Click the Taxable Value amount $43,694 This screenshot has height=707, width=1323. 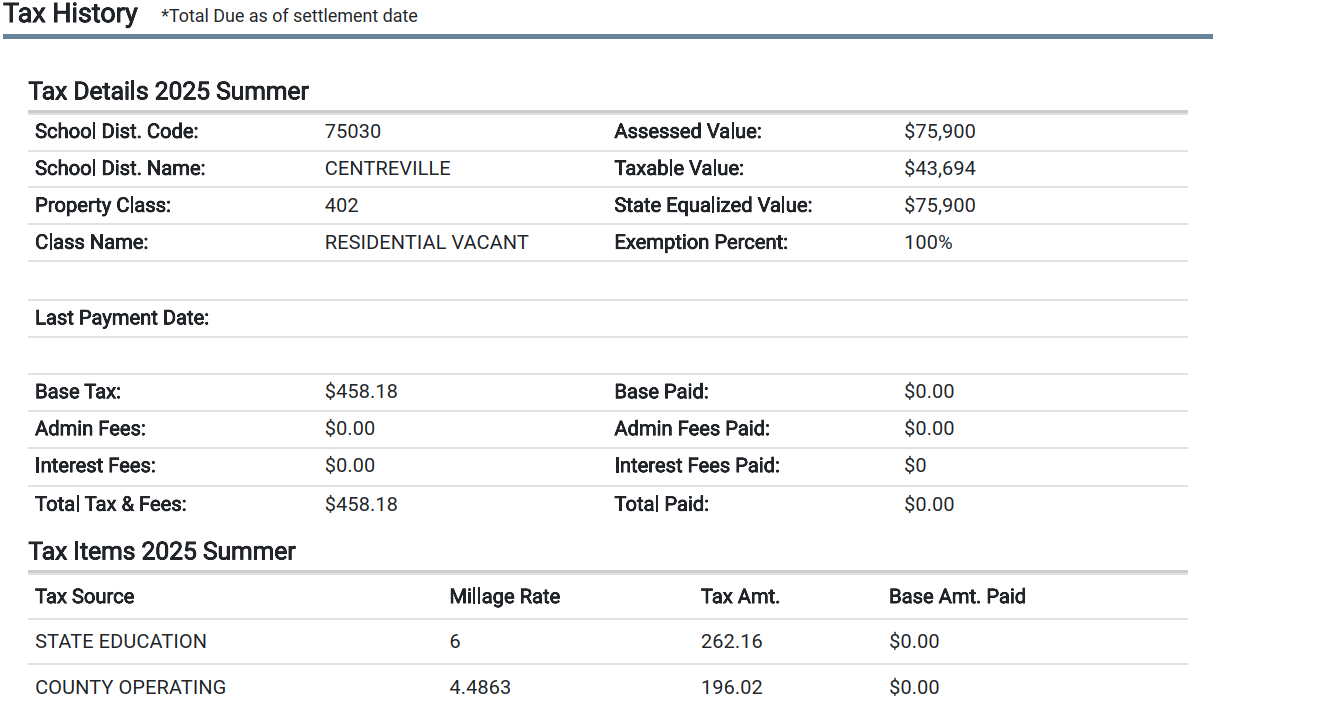point(939,168)
